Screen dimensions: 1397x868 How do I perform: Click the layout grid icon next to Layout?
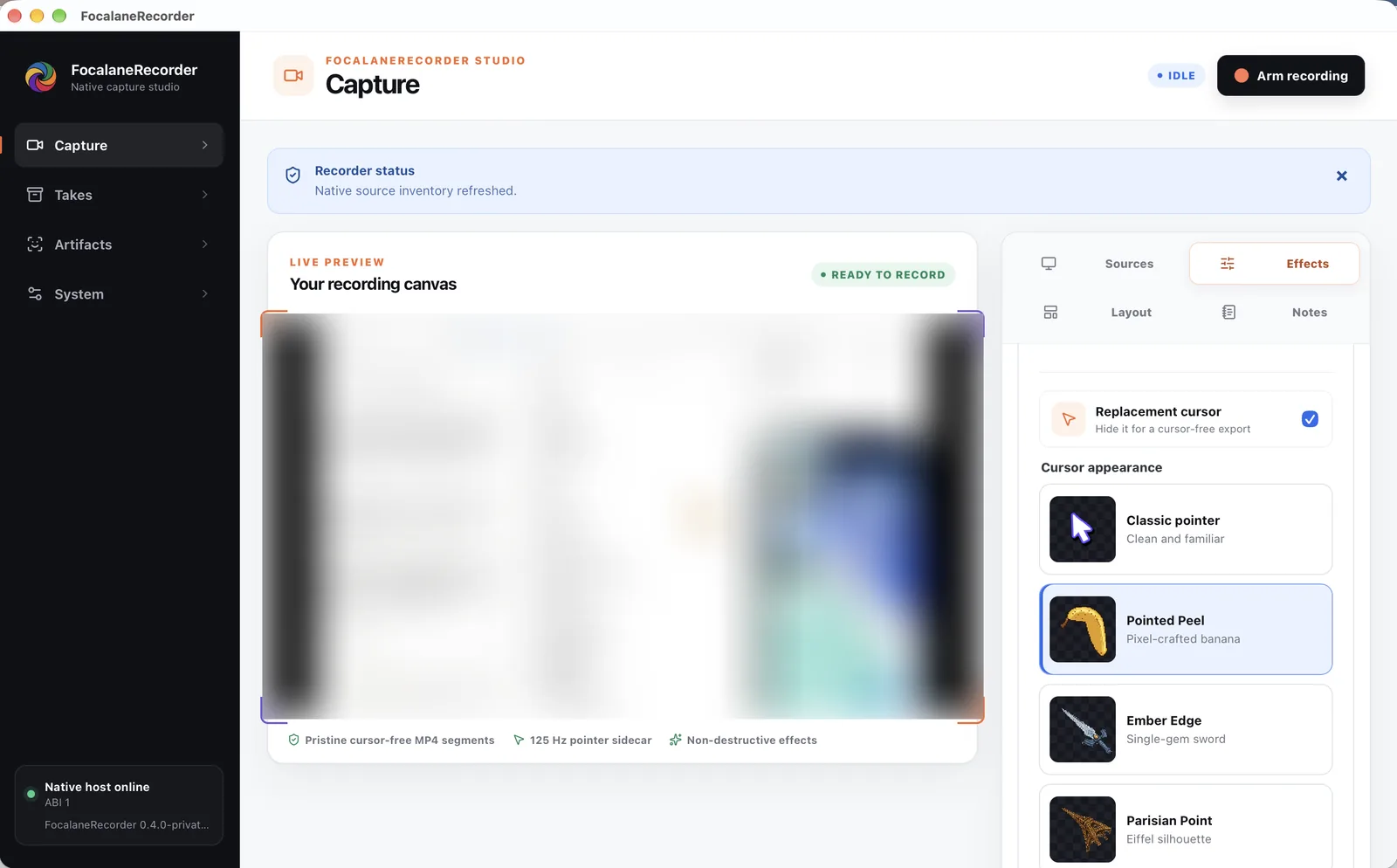pos(1050,313)
